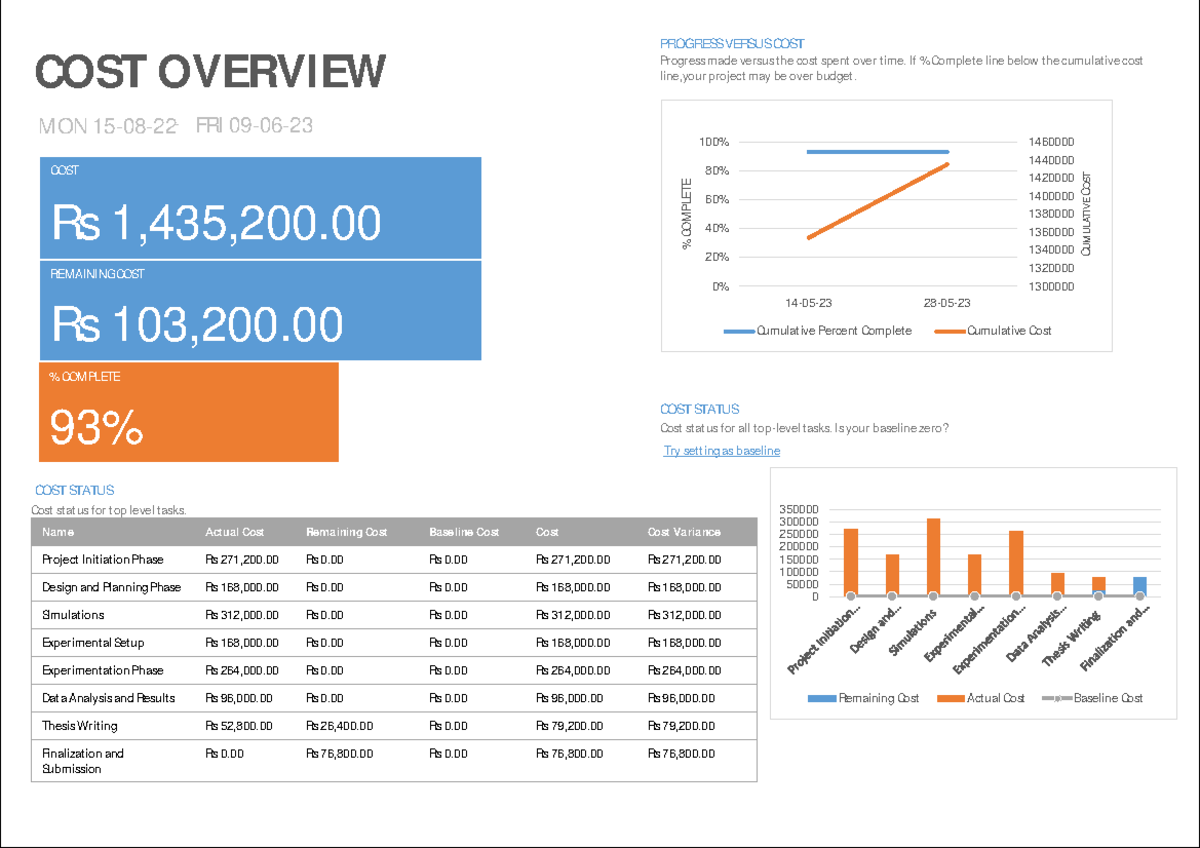The image size is (1200, 848).
Task: Click the blue Finalization remaining cost bar
Action: coord(1140,587)
